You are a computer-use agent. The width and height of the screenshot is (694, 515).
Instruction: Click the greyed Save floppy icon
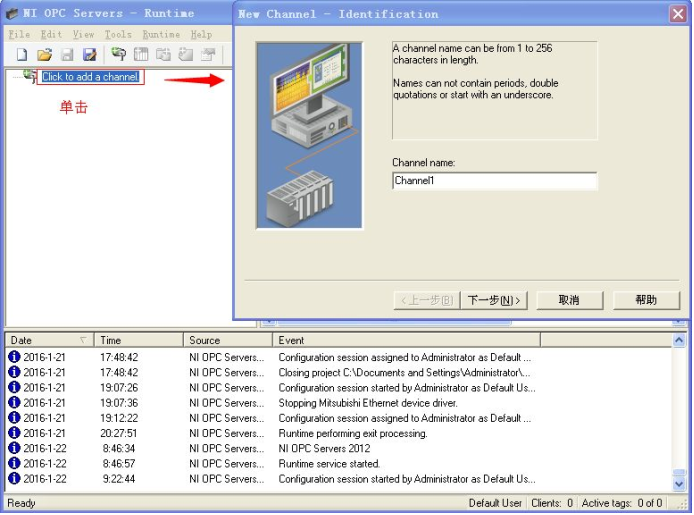[x=67, y=54]
